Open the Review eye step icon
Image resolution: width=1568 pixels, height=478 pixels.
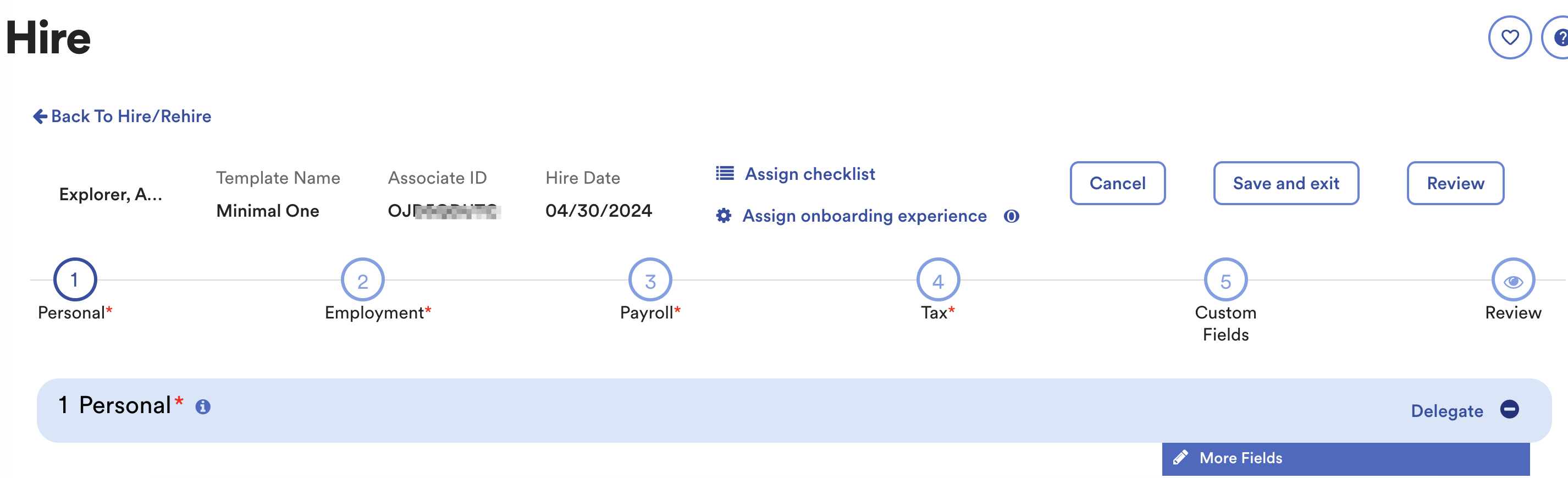1512,280
